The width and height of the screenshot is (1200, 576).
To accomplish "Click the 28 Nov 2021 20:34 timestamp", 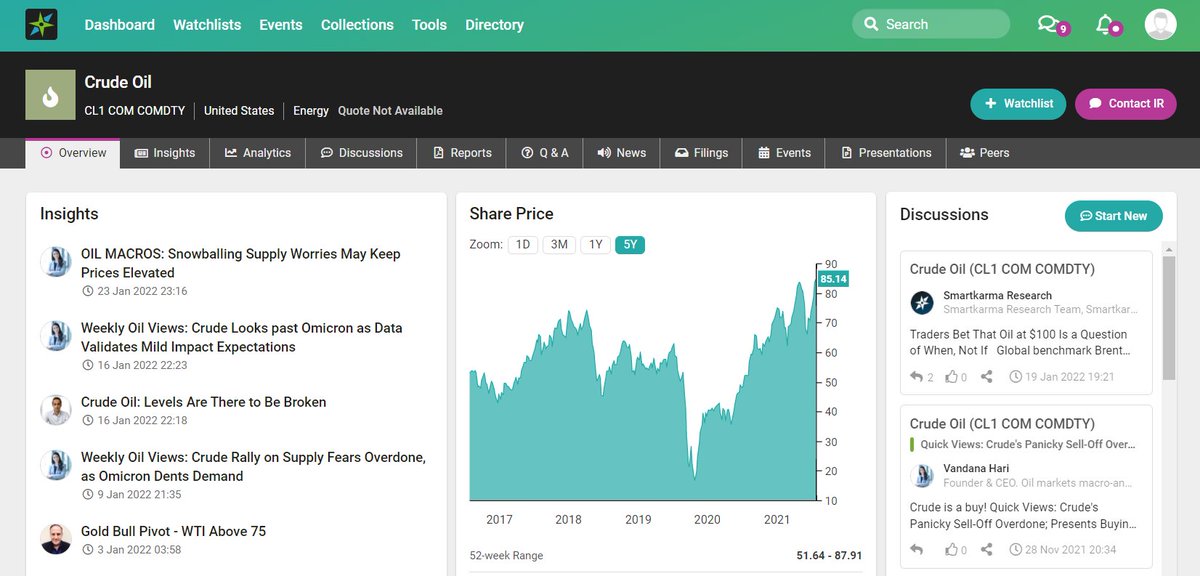I will 1063,549.
